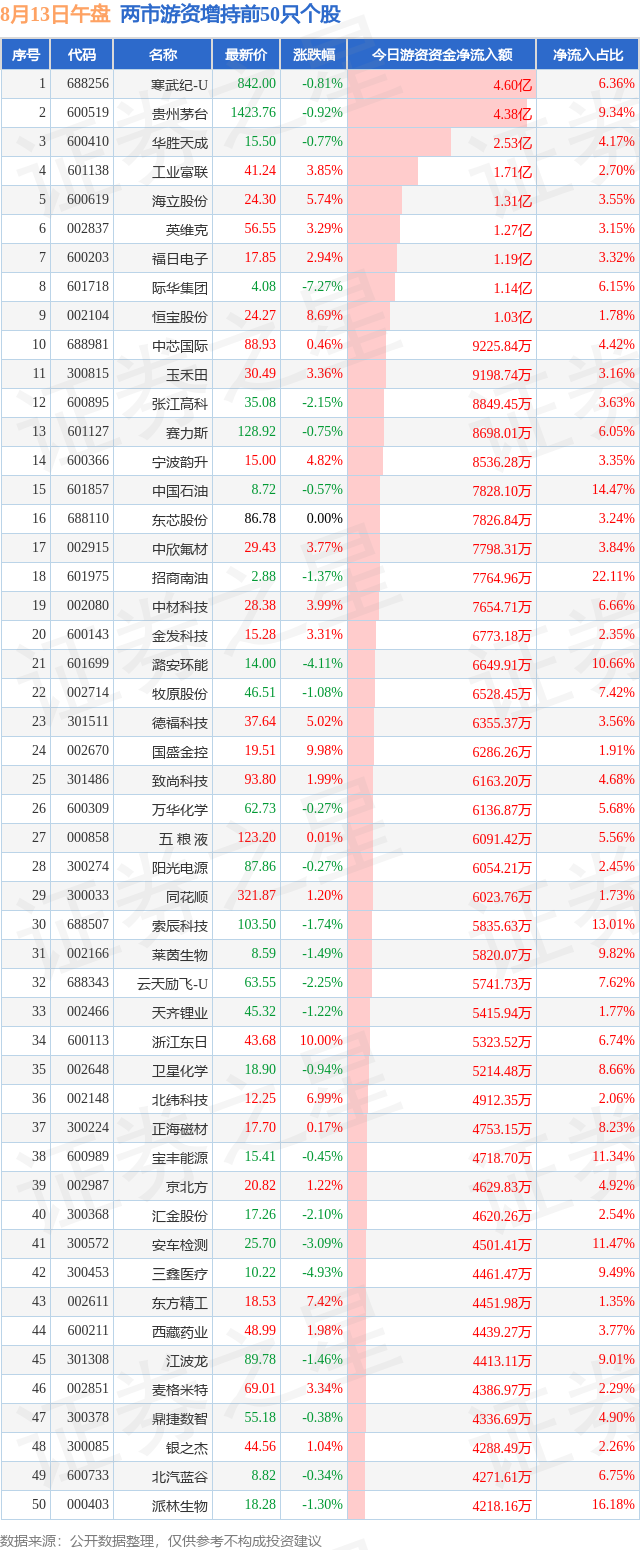Viewport: 640px width, 1550px height.
Task: Select stock name 潞安环能
Action: click(180, 664)
